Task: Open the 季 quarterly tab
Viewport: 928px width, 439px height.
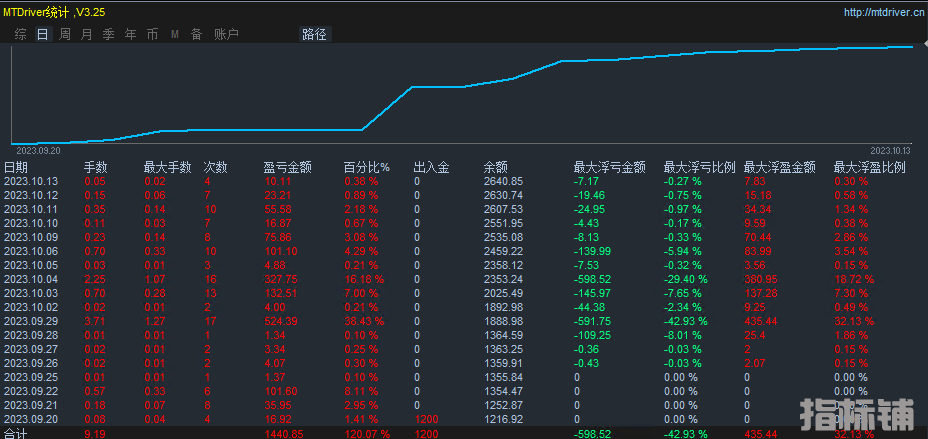Action: click(108, 34)
